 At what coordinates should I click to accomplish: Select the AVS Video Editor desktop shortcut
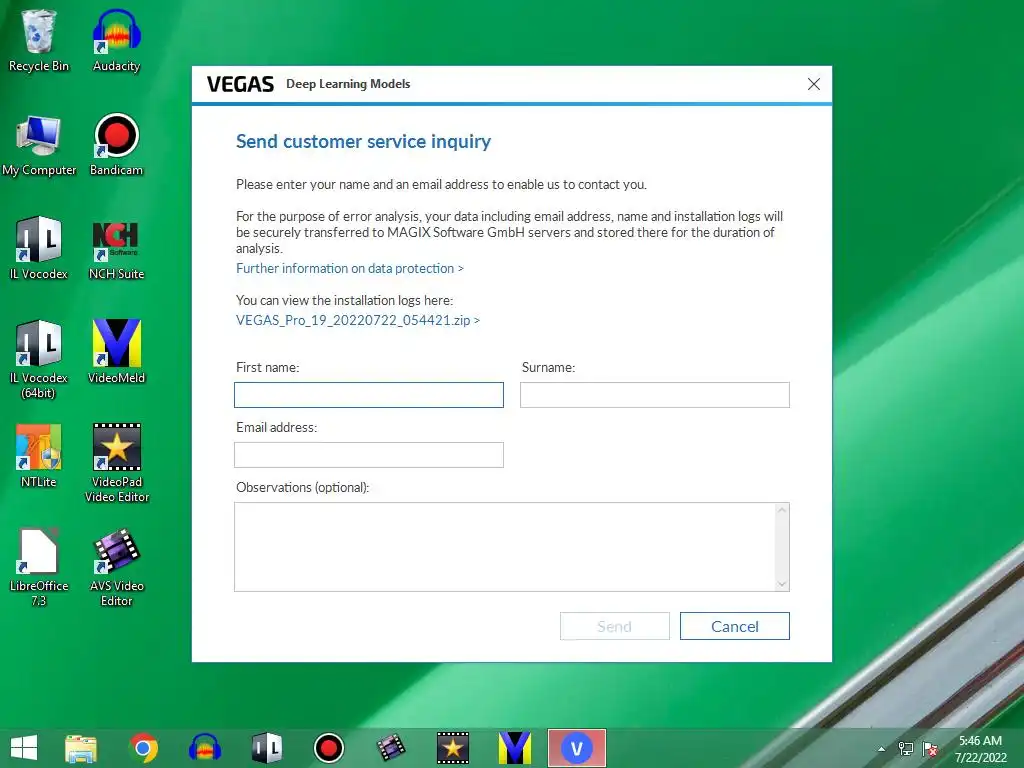tap(116, 568)
